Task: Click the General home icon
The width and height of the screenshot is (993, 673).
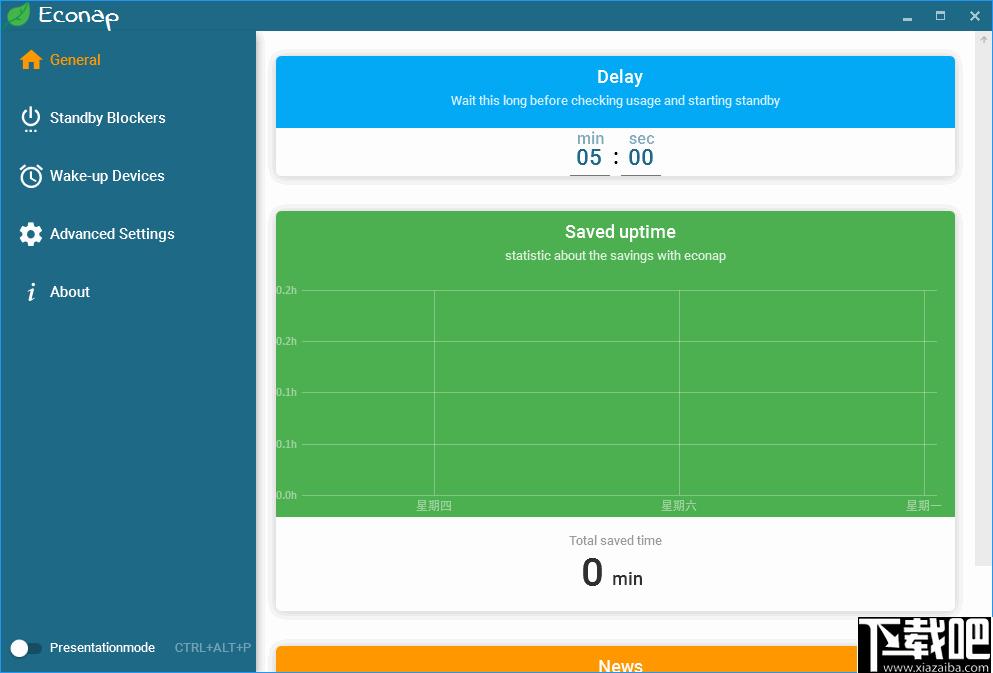Action: pyautogui.click(x=31, y=60)
